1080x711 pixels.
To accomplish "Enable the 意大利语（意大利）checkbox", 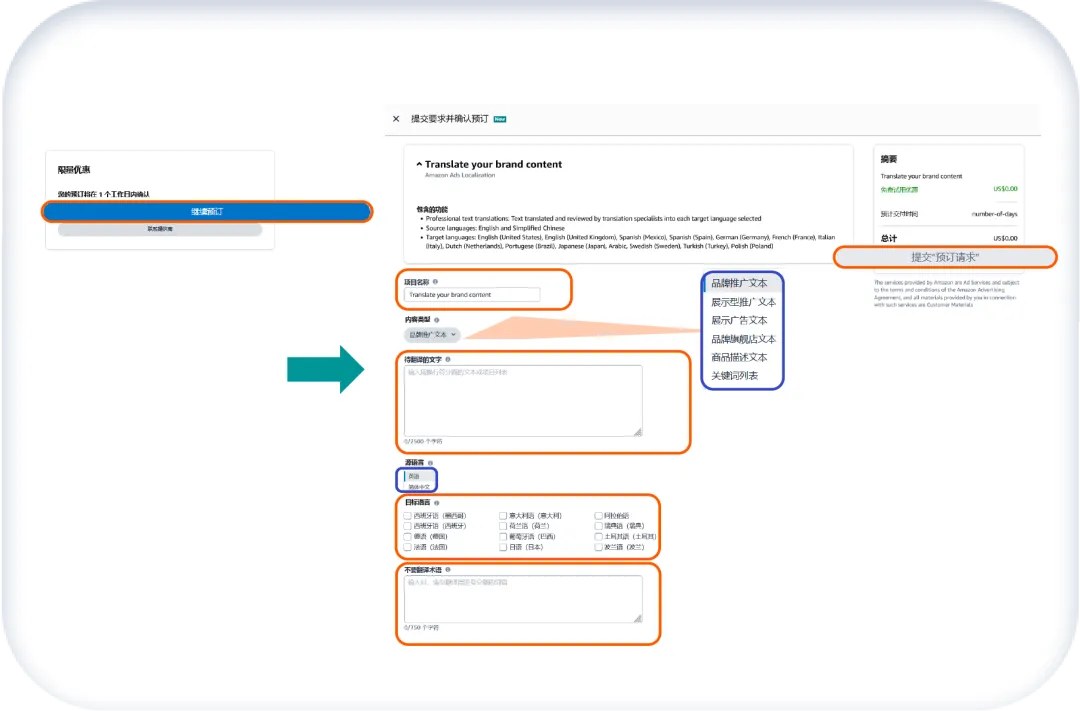I will tap(503, 515).
